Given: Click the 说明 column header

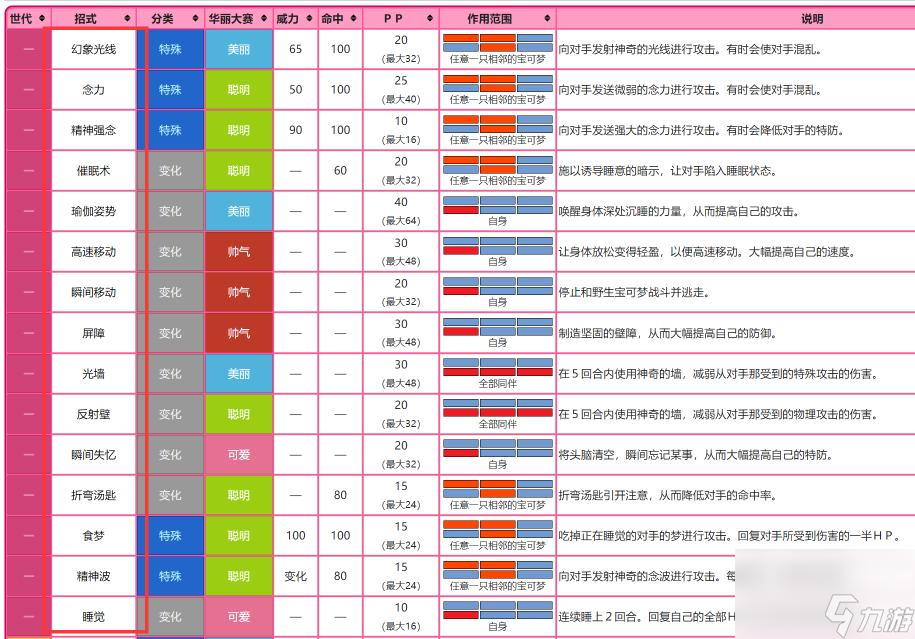Looking at the screenshot, I should 812,19.
